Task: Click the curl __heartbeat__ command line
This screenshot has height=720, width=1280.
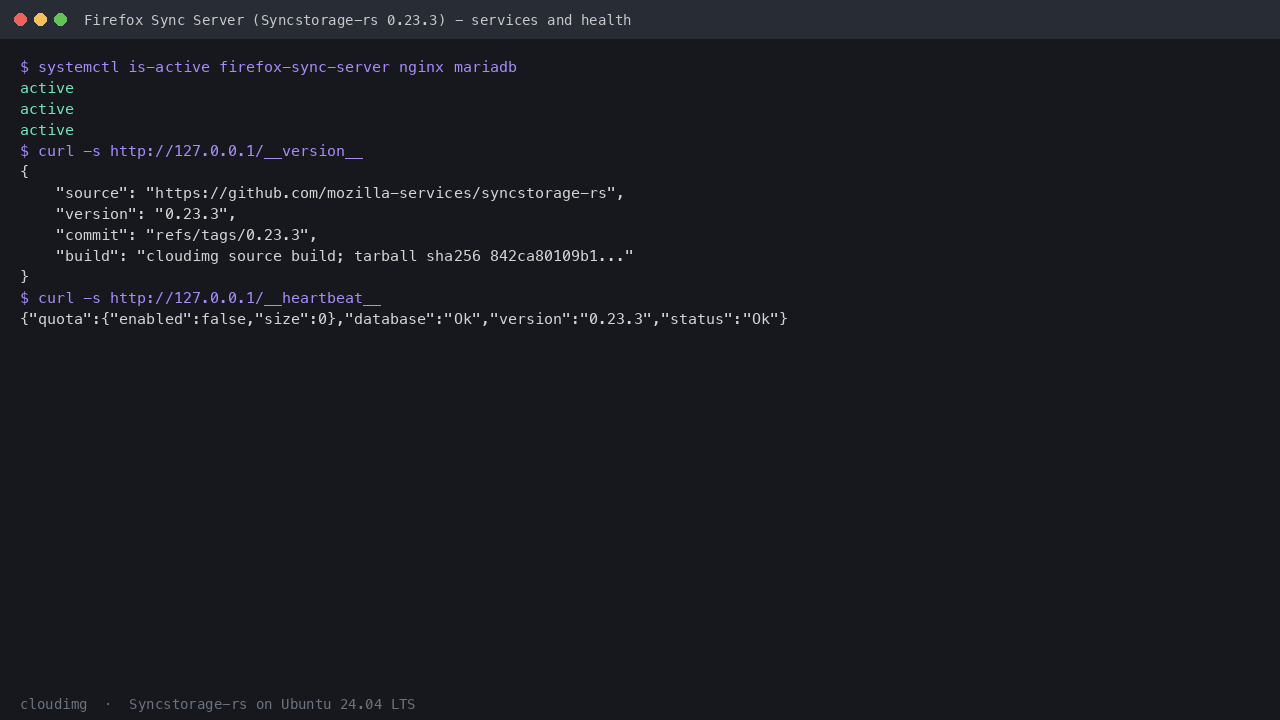Action: pyautogui.click(x=200, y=298)
